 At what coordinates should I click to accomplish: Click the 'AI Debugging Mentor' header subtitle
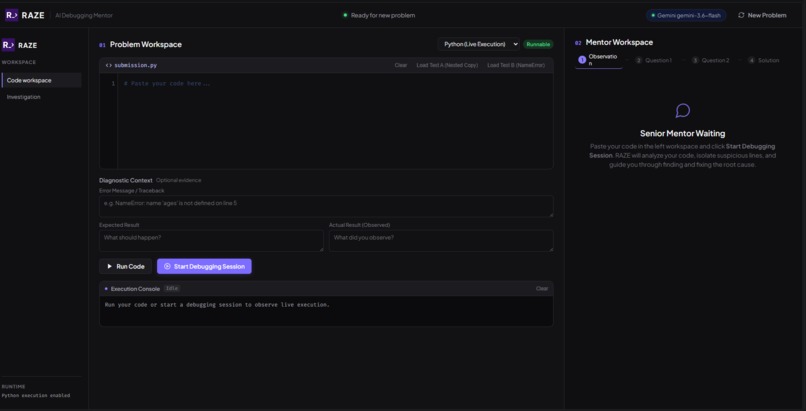[x=84, y=15]
